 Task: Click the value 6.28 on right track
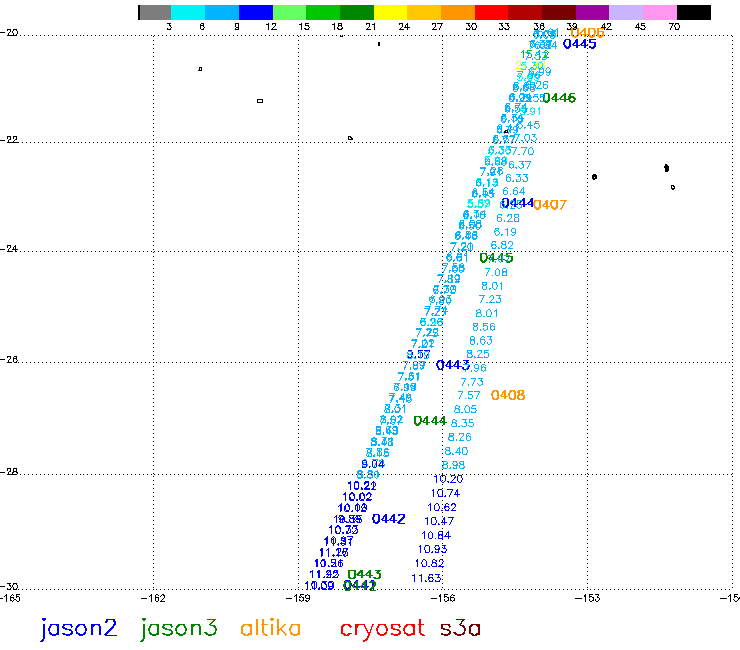tap(508, 219)
